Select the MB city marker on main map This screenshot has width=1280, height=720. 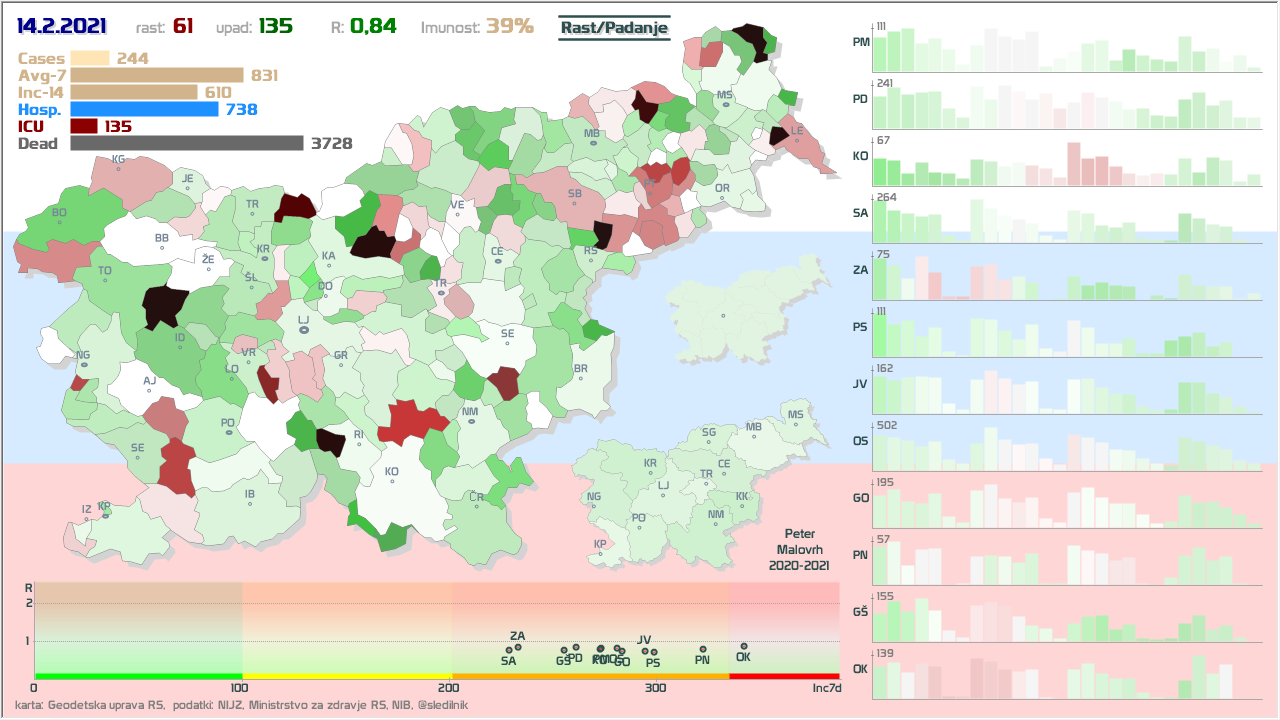(x=592, y=143)
